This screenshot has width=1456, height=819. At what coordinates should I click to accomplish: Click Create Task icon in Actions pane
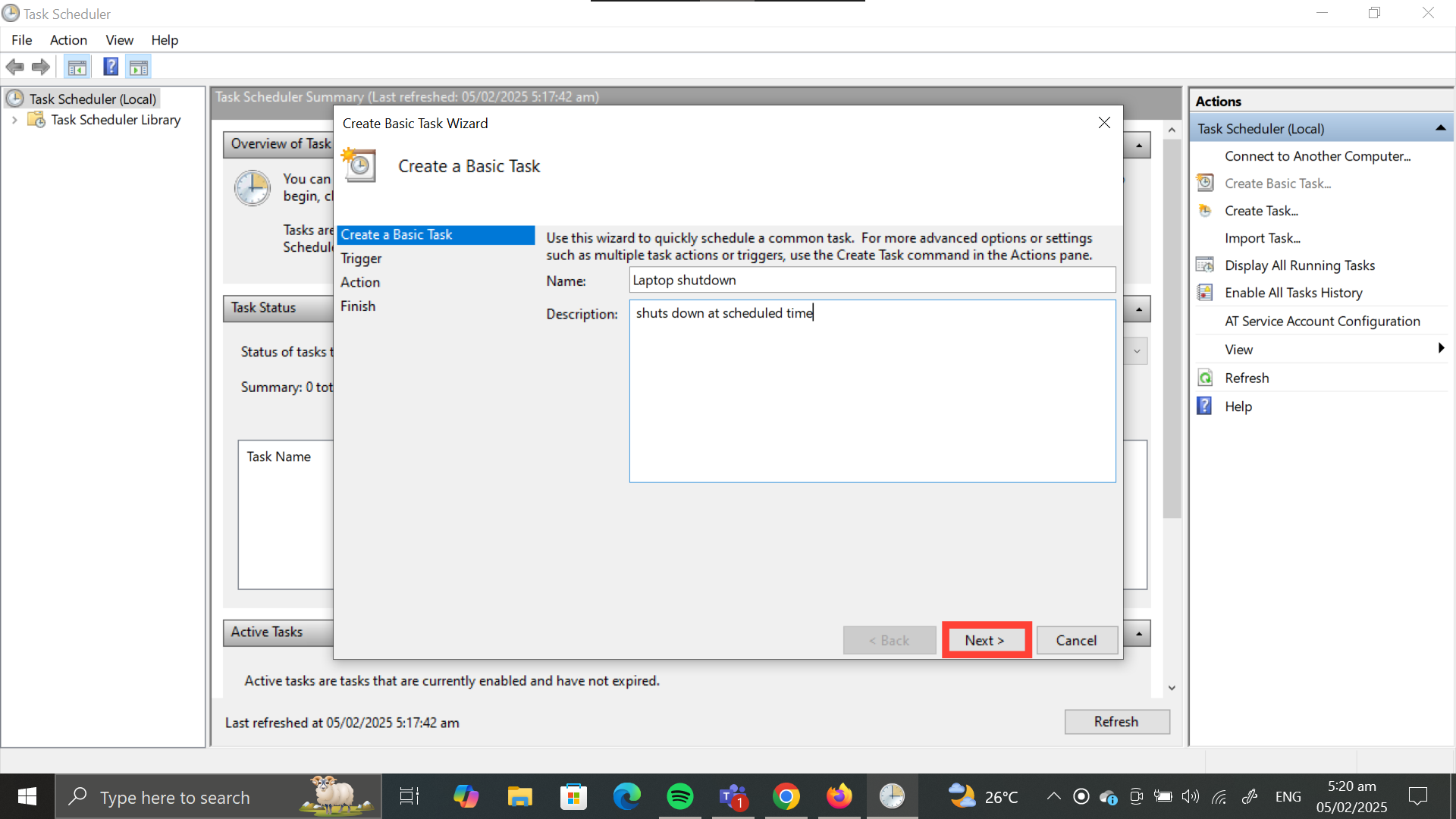point(1205,211)
